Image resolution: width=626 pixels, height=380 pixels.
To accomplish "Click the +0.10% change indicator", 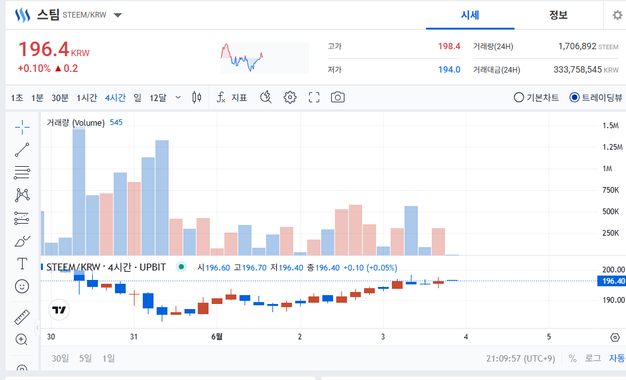I will tap(34, 69).
